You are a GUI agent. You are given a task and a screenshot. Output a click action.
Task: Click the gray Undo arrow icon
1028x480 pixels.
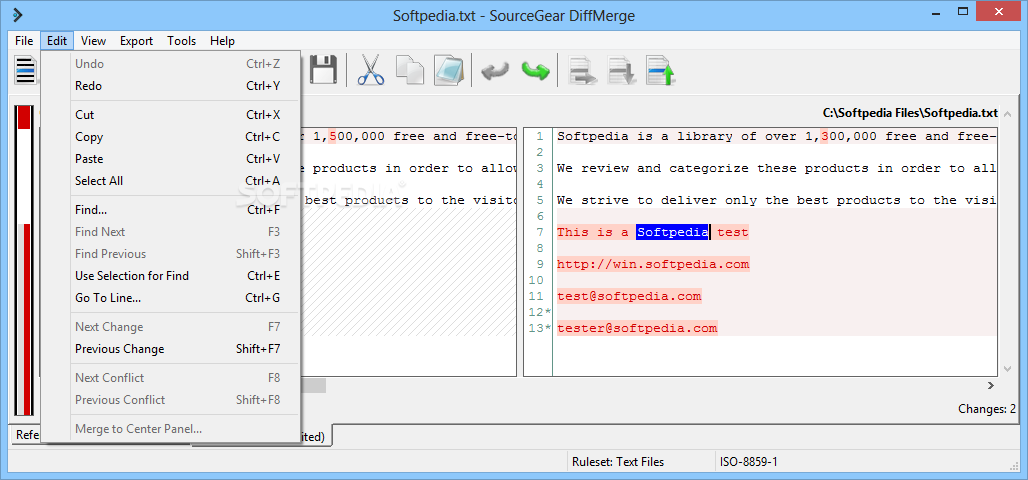click(495, 70)
